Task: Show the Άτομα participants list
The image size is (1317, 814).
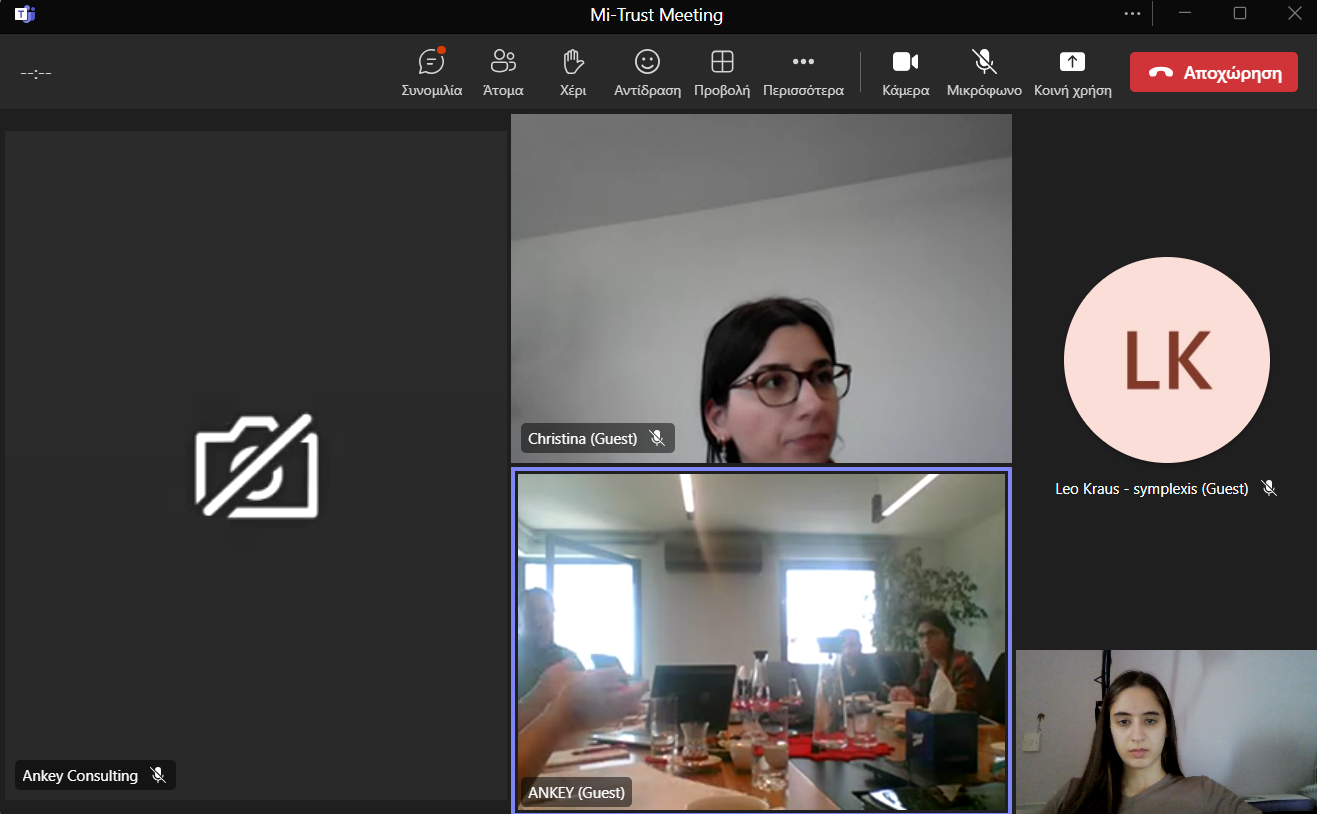Action: 503,63
